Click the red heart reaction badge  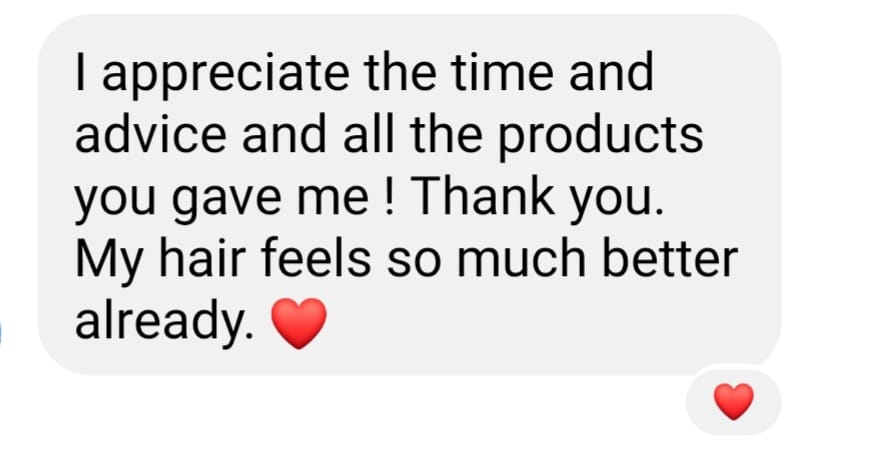pos(733,401)
